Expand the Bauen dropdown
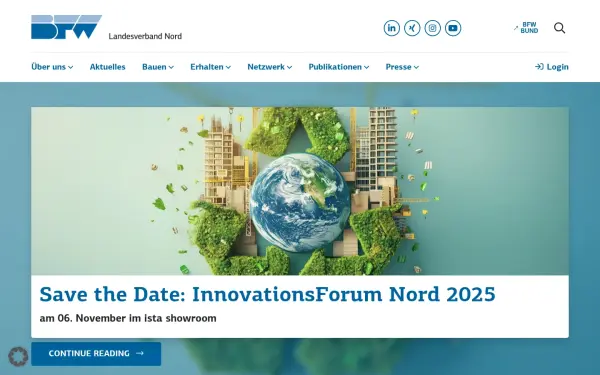This screenshot has width=600, height=375. coord(158,67)
